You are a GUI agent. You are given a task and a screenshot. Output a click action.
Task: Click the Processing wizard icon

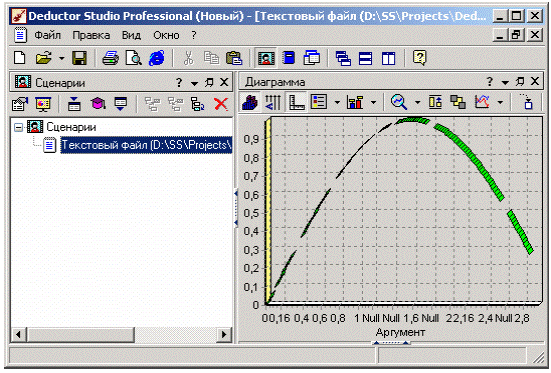tap(74, 104)
